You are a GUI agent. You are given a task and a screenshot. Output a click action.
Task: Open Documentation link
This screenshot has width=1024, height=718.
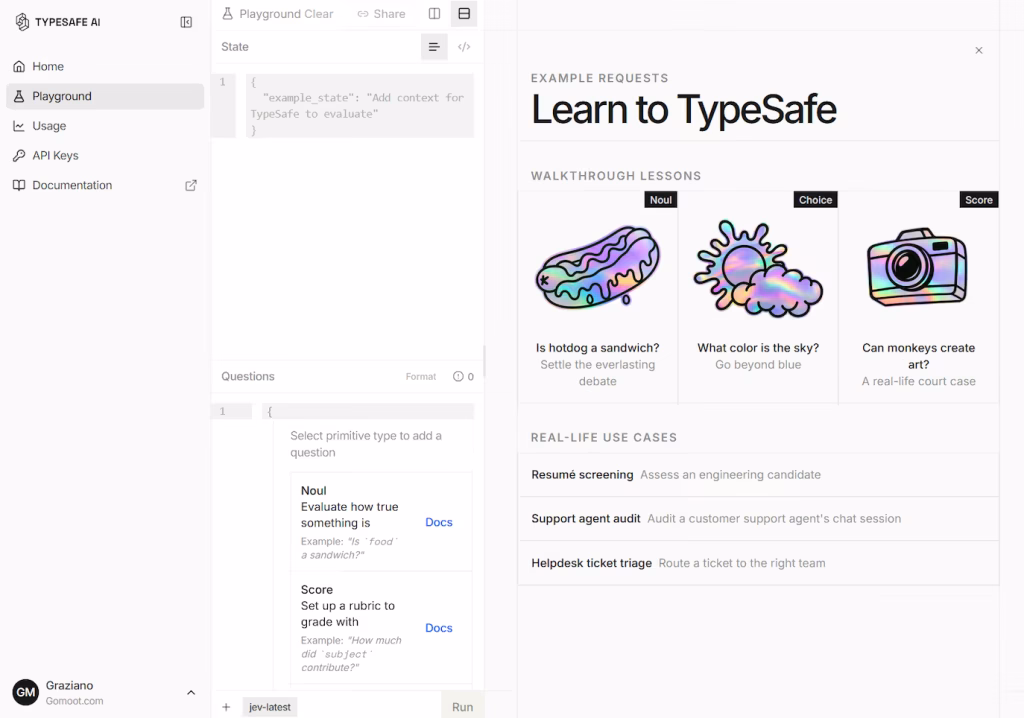coord(105,185)
